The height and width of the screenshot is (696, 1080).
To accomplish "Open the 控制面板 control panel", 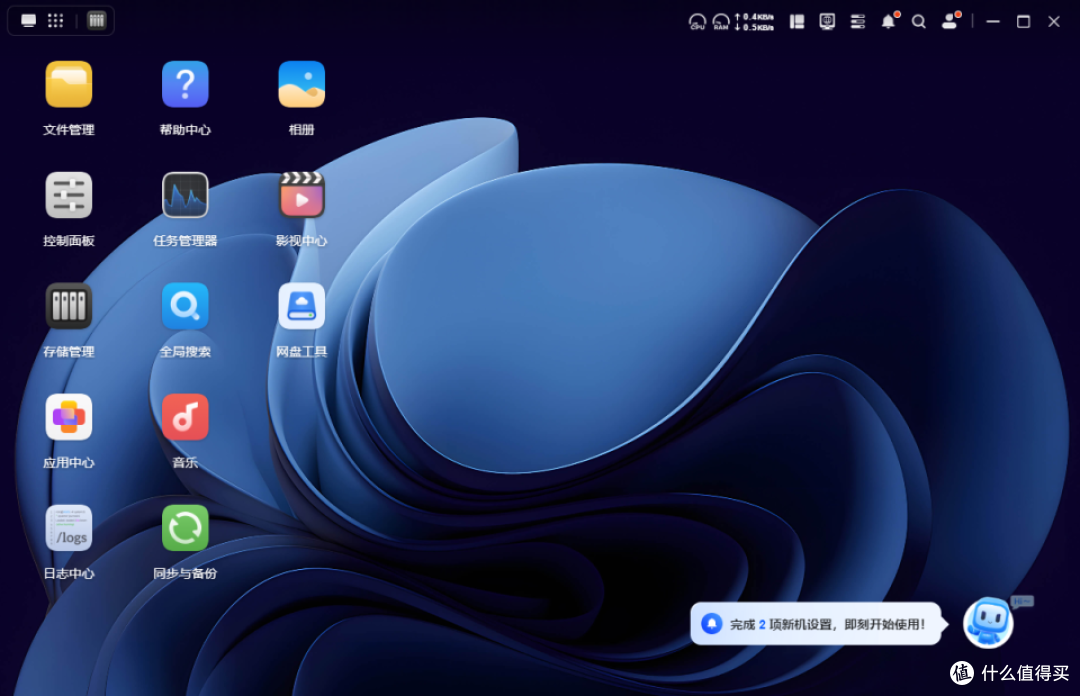I will [68, 196].
